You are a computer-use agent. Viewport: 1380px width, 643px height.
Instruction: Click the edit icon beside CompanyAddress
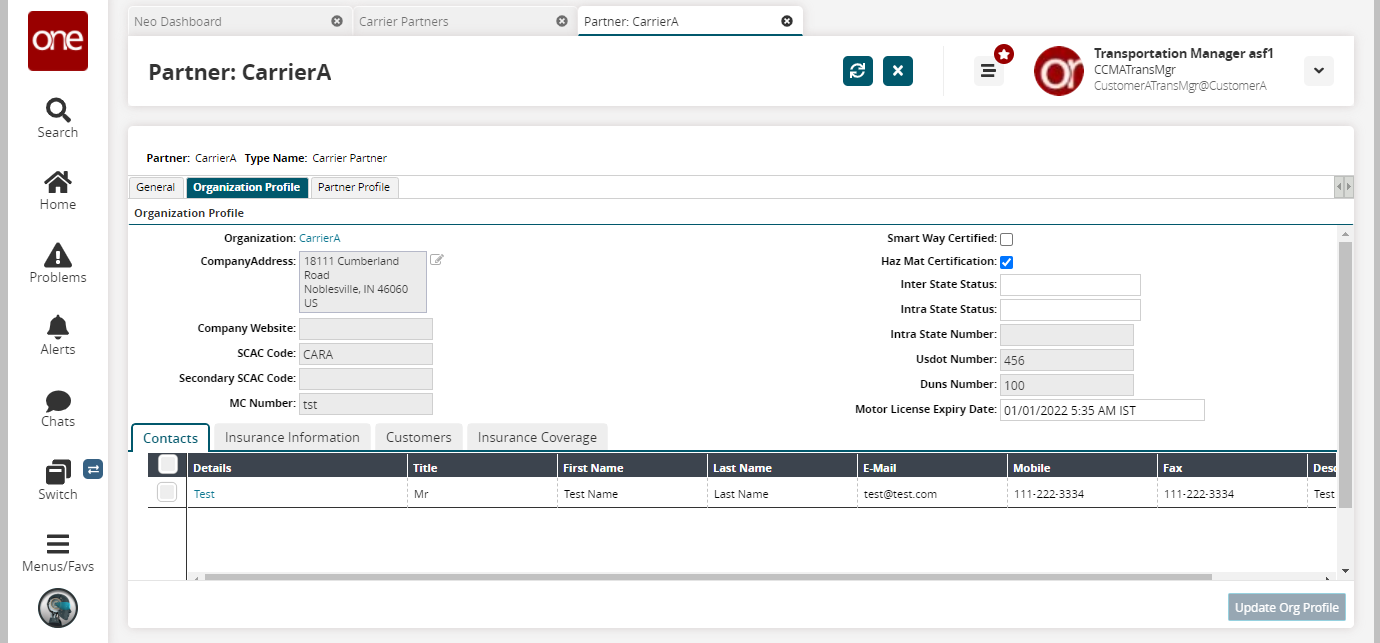coord(437,260)
